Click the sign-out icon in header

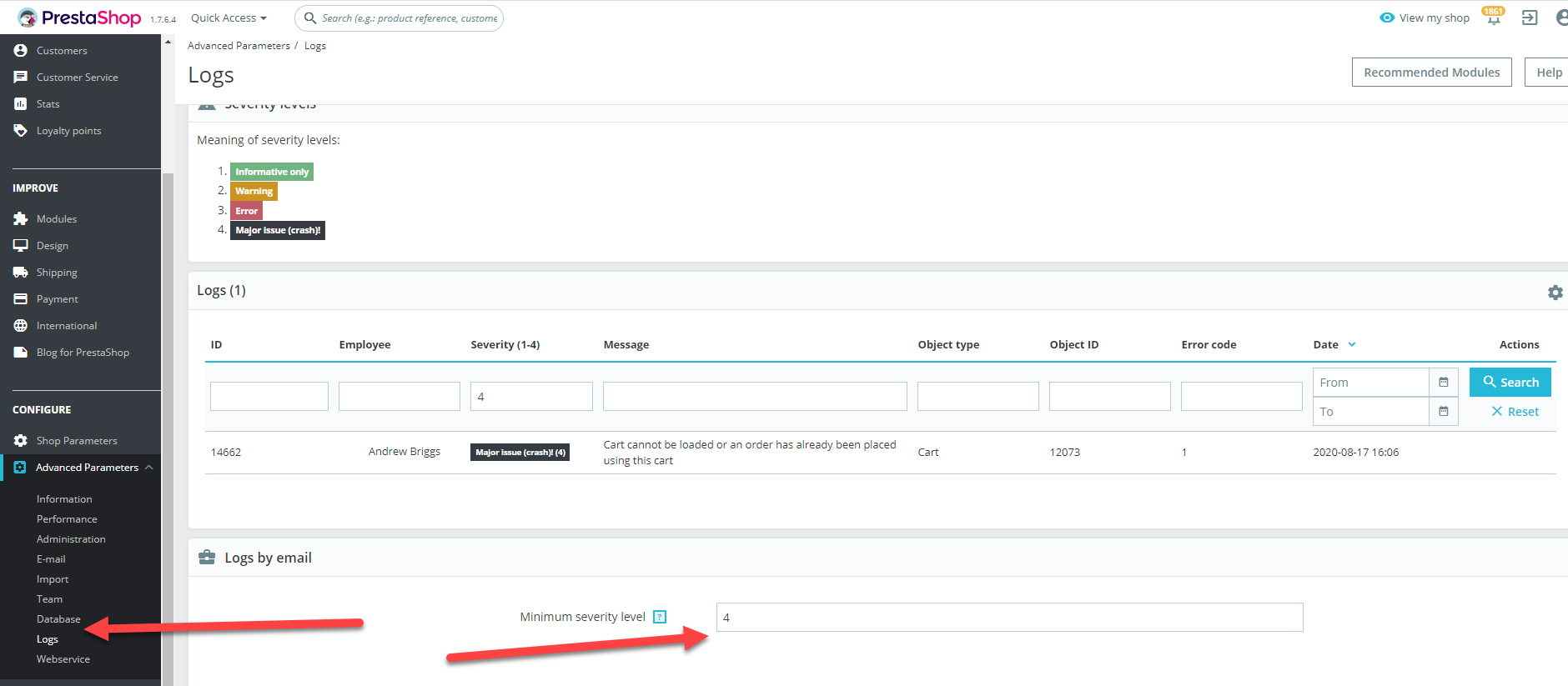point(1530,18)
